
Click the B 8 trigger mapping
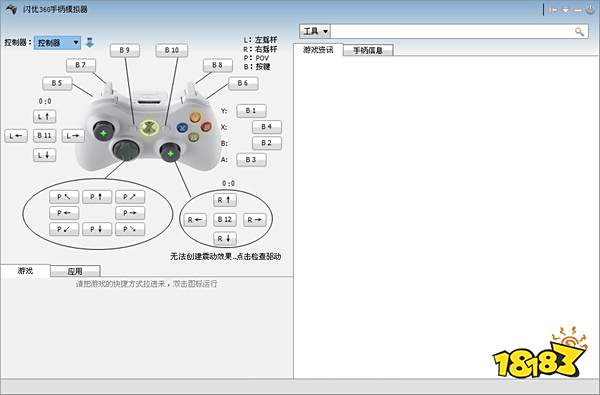tap(217, 65)
